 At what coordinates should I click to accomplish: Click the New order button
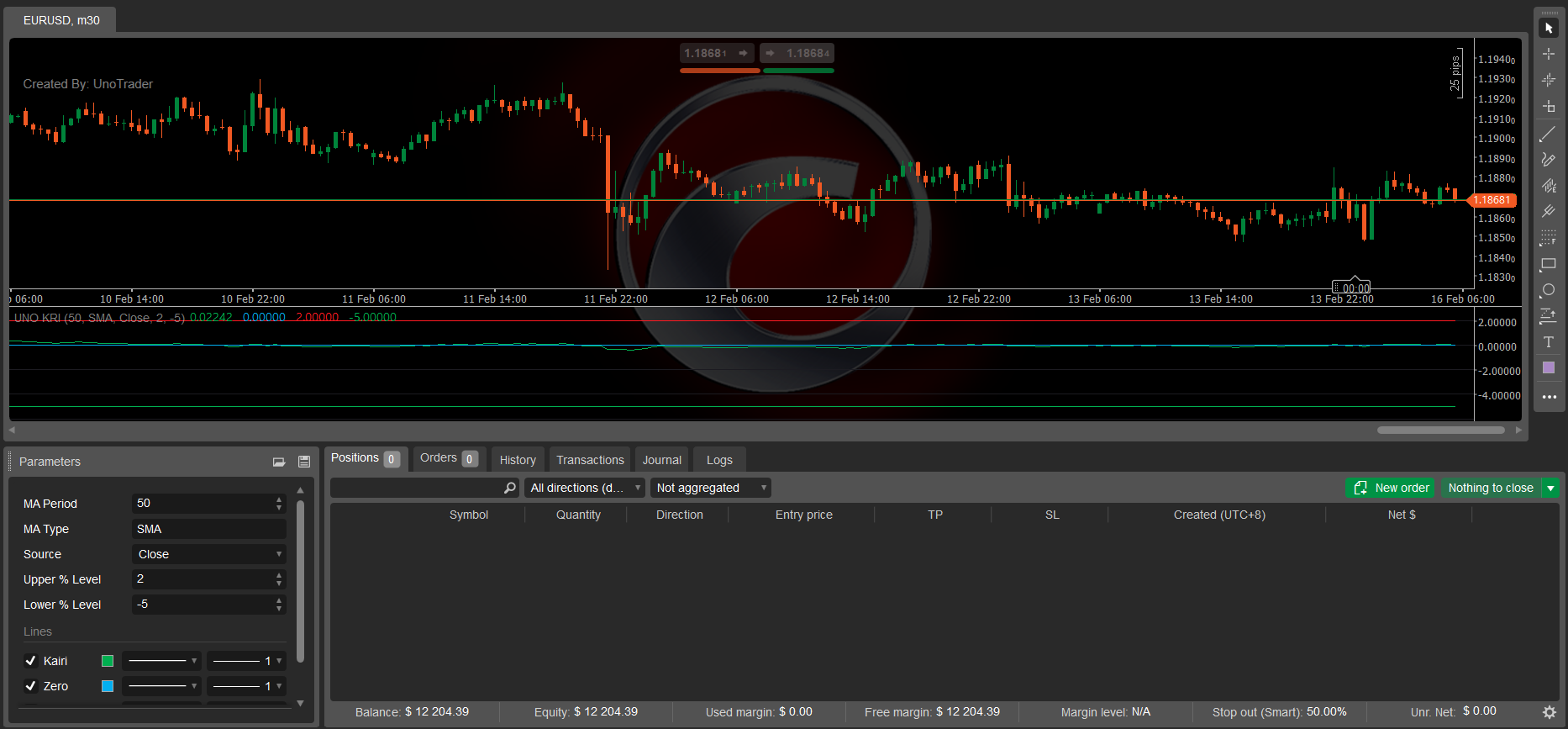pos(1392,488)
